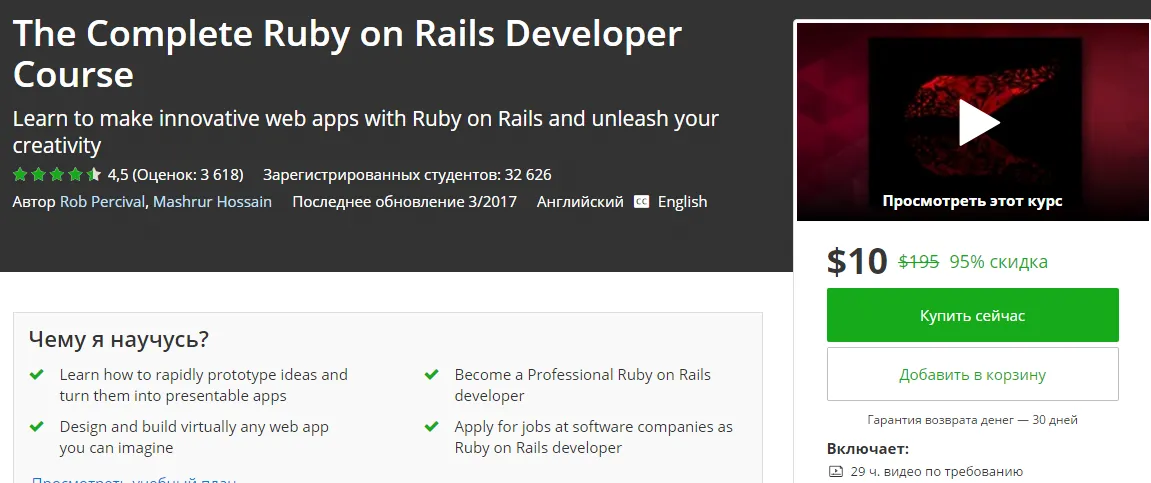1151x483 pixels.
Task: Click the crossed-out $195 original price
Action: click(918, 262)
